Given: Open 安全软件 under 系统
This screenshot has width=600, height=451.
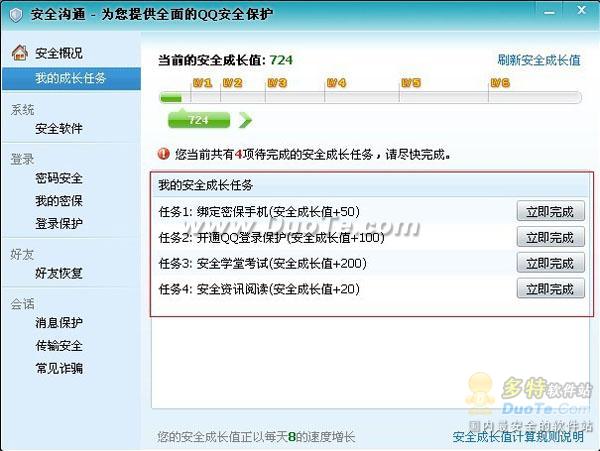Looking at the screenshot, I should pos(59,128).
